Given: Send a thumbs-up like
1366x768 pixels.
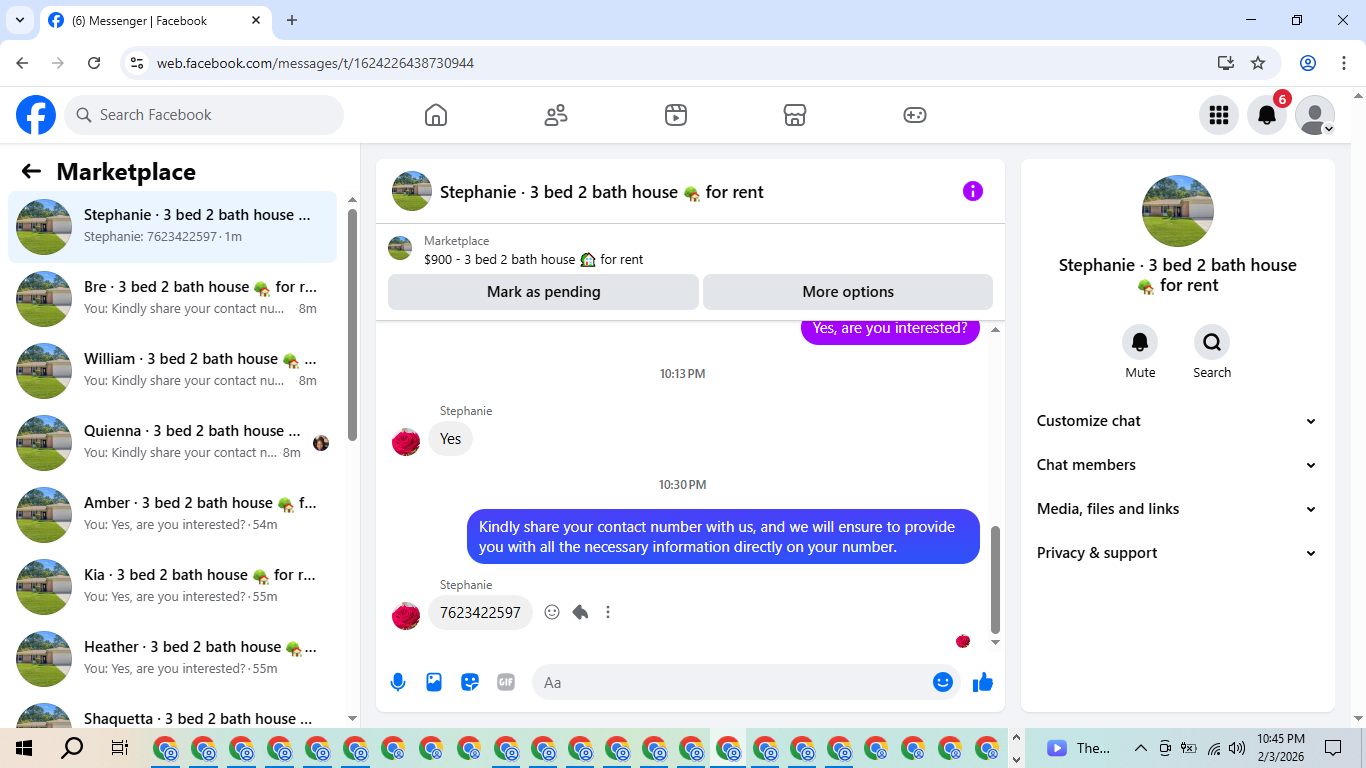Looking at the screenshot, I should click(983, 682).
